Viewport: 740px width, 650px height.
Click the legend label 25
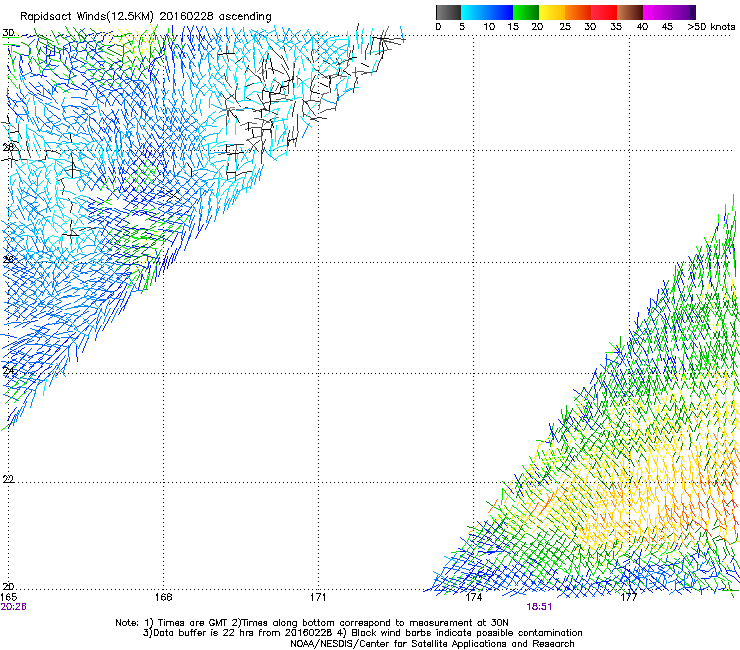pos(565,27)
